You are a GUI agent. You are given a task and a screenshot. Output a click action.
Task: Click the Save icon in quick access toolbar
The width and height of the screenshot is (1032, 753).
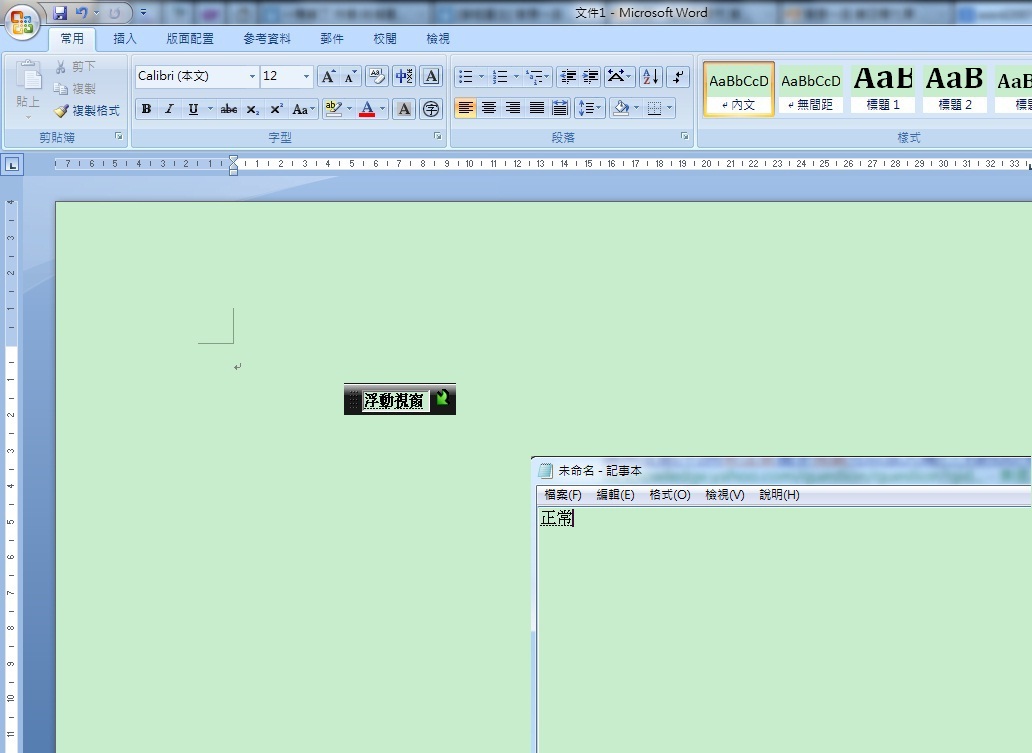(60, 13)
